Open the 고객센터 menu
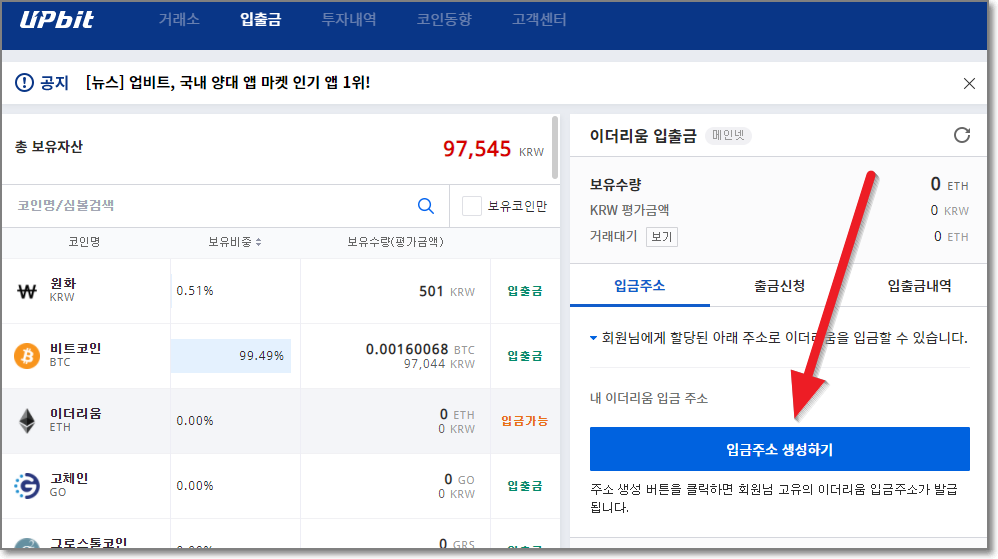 coord(539,20)
